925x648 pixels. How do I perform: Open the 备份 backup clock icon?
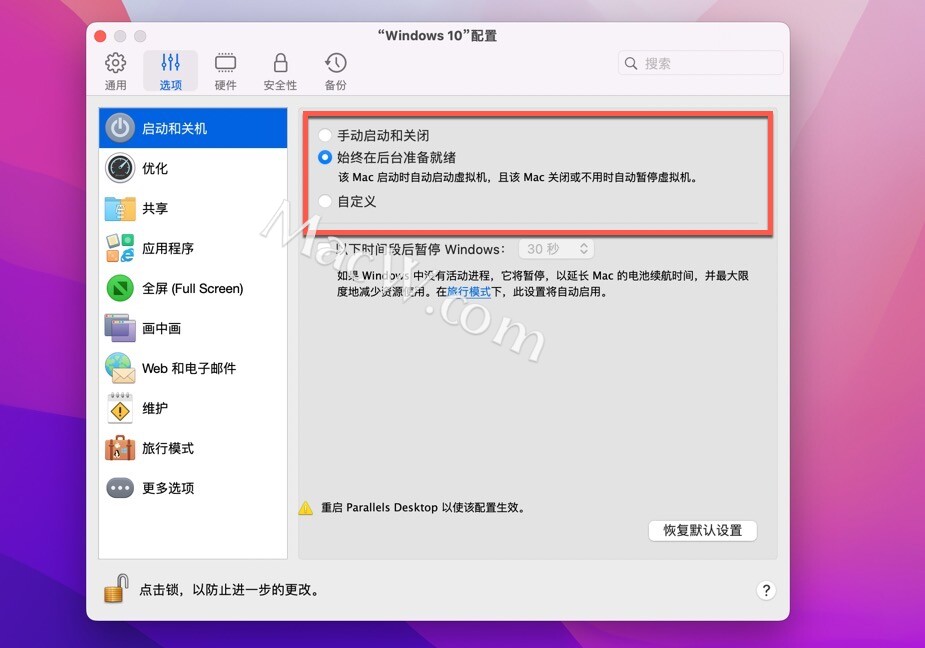[335, 63]
